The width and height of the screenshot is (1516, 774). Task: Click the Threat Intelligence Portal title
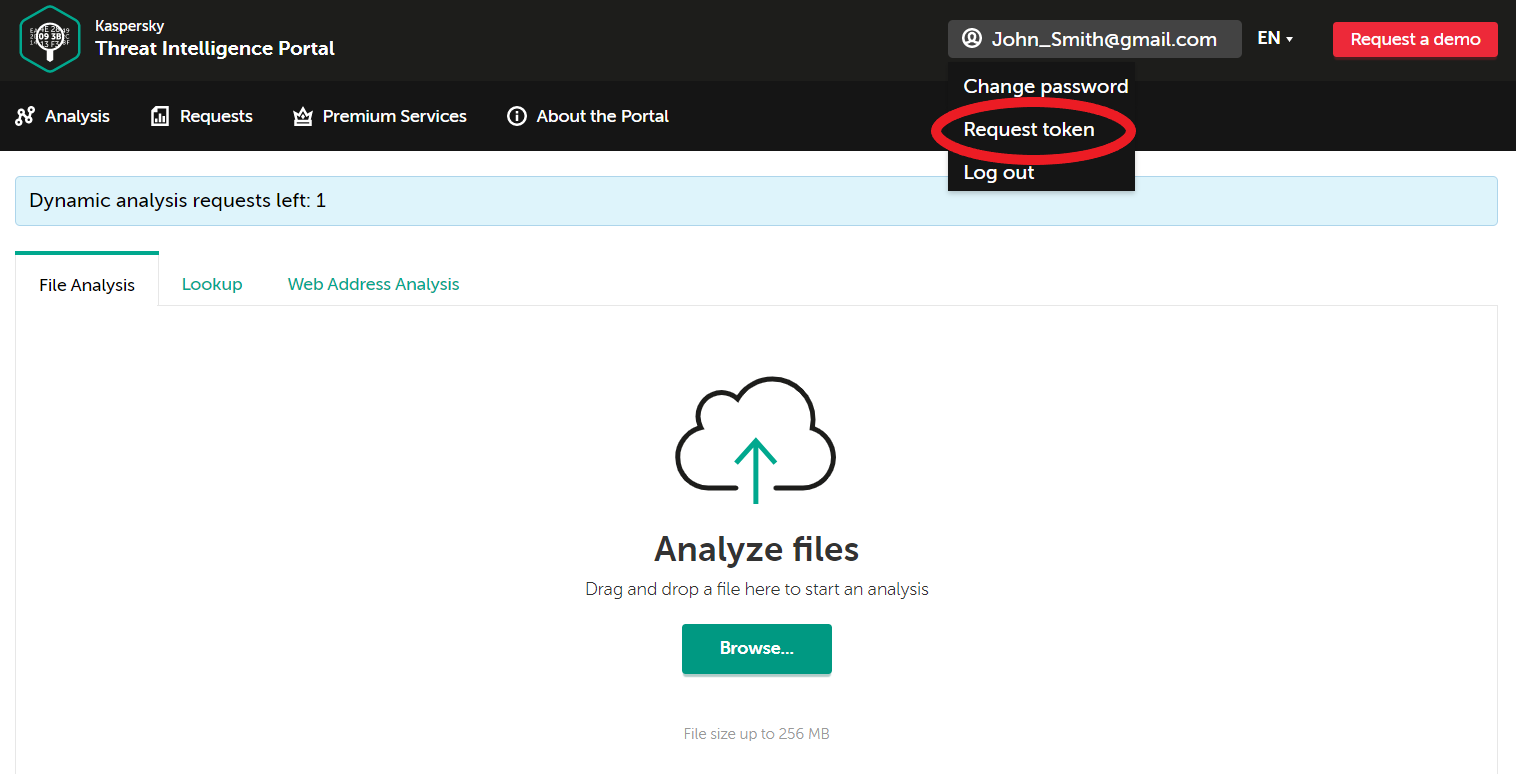click(215, 48)
